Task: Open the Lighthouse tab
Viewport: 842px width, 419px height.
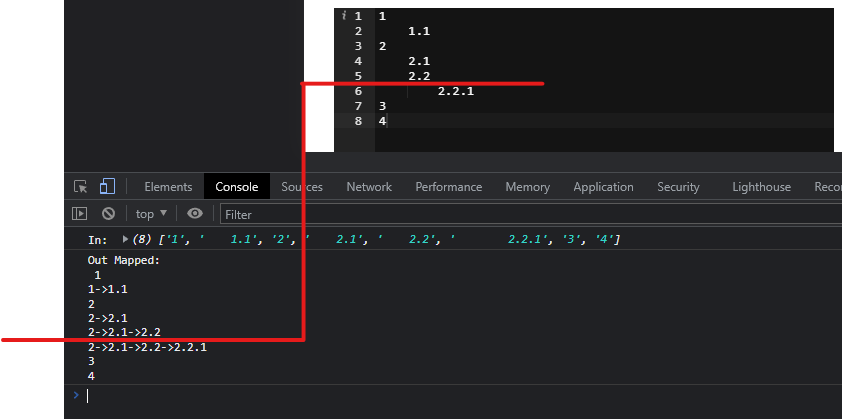Action: 761,187
